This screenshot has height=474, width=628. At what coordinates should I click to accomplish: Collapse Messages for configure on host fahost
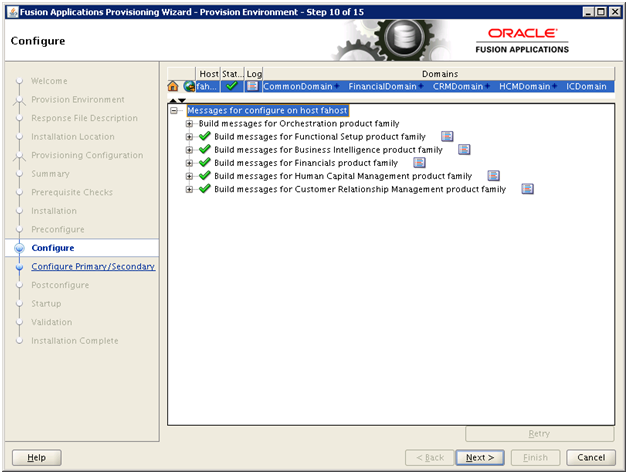pos(174,111)
